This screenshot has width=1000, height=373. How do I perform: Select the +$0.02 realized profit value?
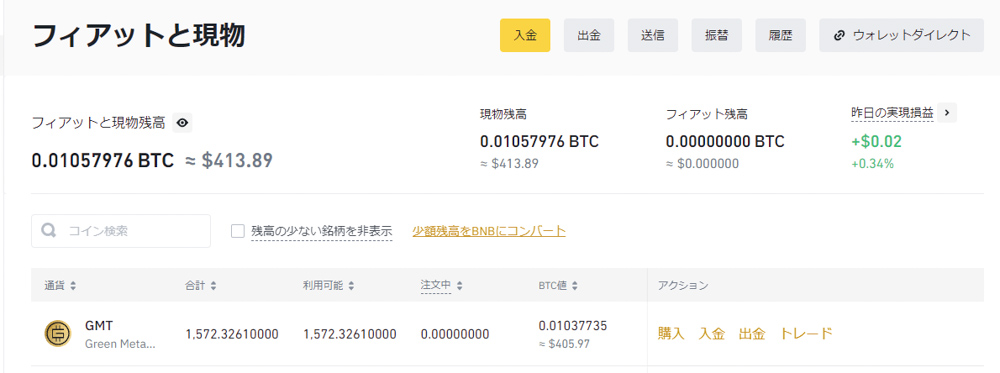[876, 142]
